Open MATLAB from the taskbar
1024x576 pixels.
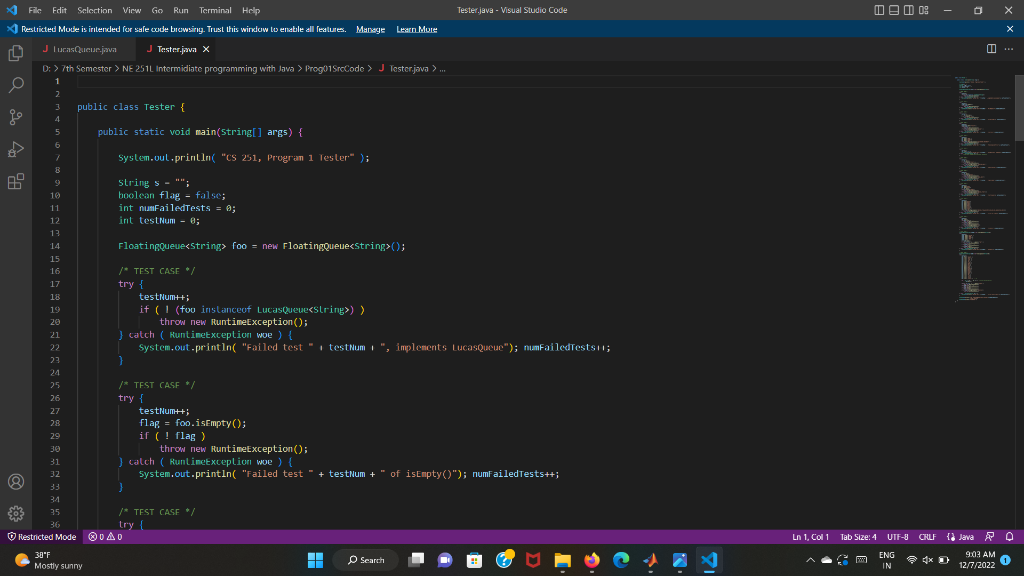[x=649, y=560]
